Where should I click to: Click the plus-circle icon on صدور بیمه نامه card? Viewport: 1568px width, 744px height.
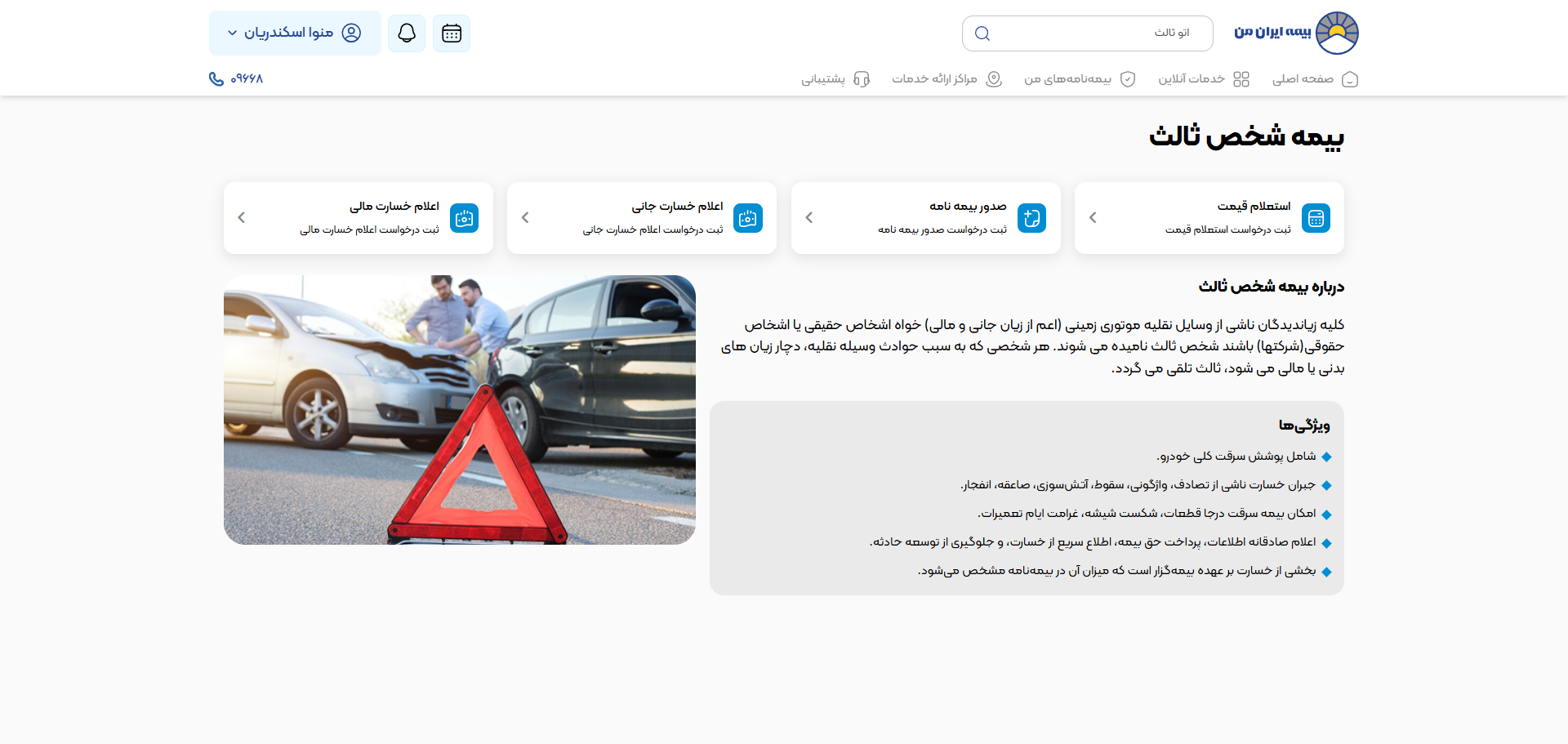click(x=1032, y=218)
